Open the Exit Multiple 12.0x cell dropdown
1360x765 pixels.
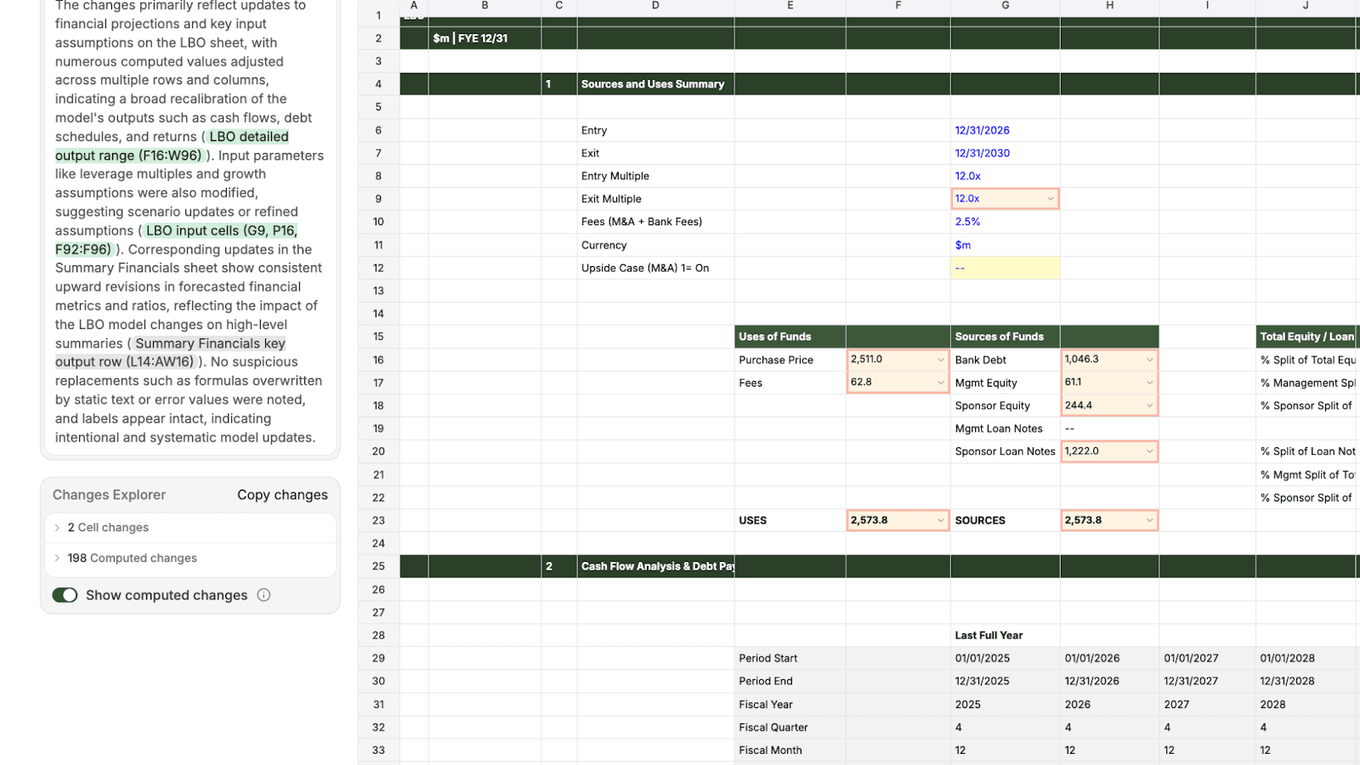tap(1050, 199)
